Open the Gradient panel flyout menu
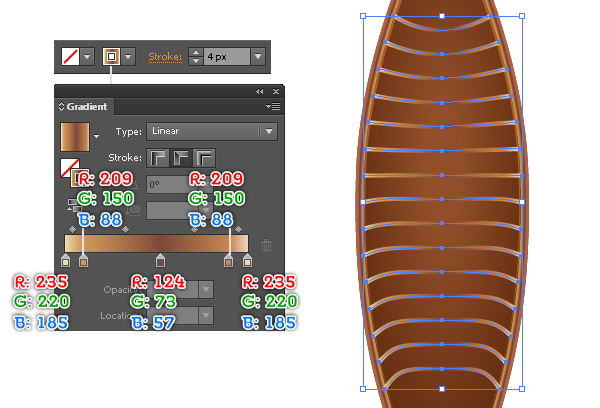The image size is (600, 408). coord(273,106)
